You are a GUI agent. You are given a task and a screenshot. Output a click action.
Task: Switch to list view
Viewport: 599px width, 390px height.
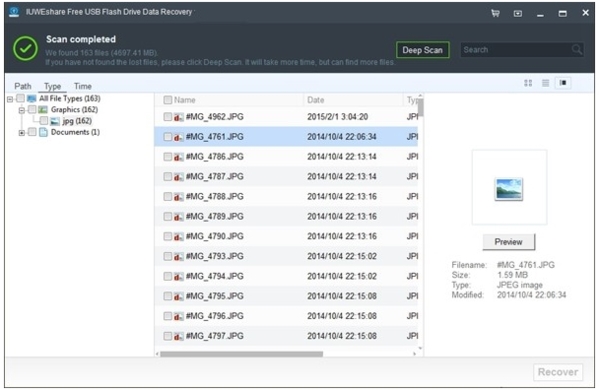coord(546,83)
